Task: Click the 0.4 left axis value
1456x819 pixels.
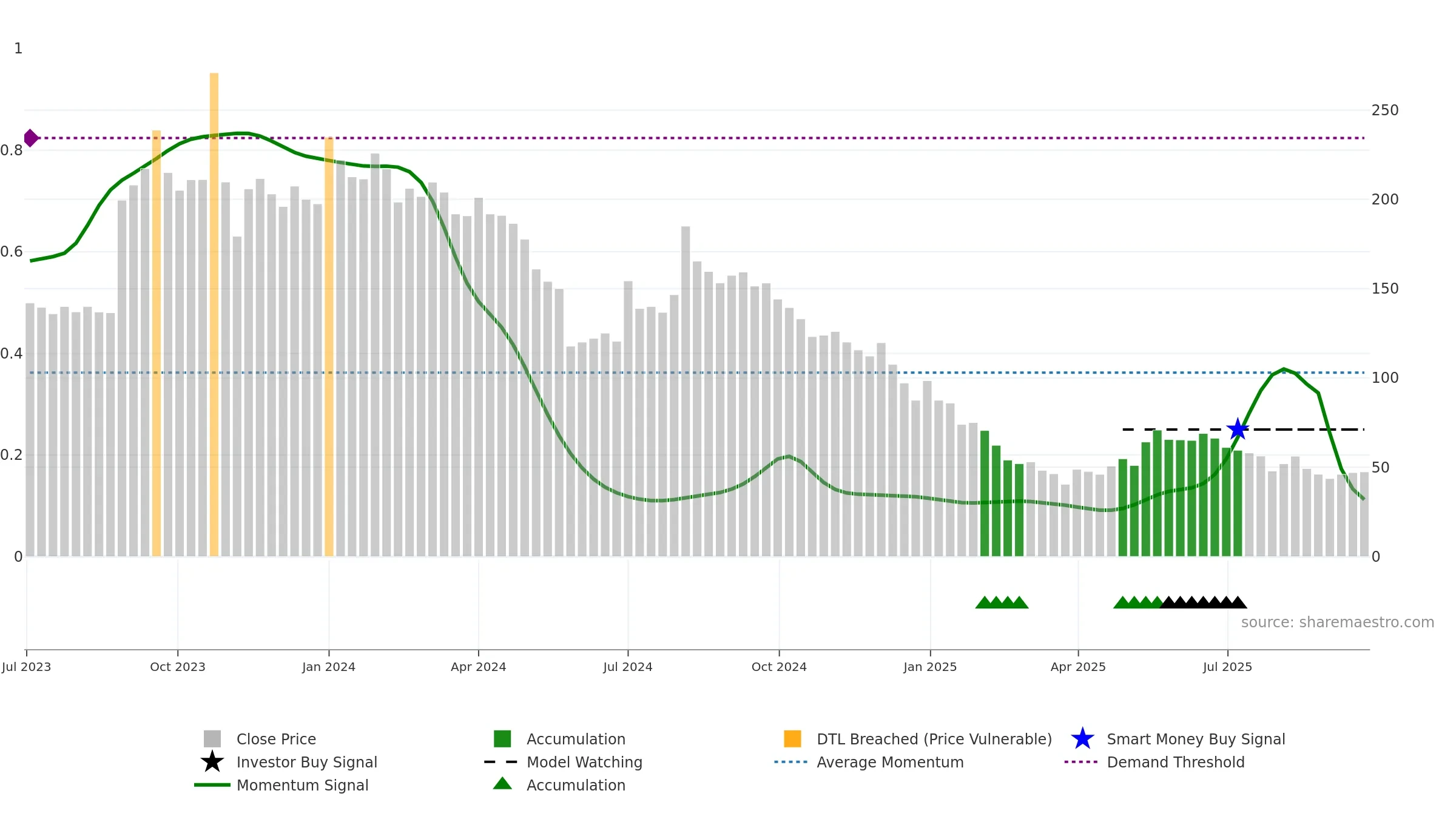Action: pyautogui.click(x=12, y=354)
